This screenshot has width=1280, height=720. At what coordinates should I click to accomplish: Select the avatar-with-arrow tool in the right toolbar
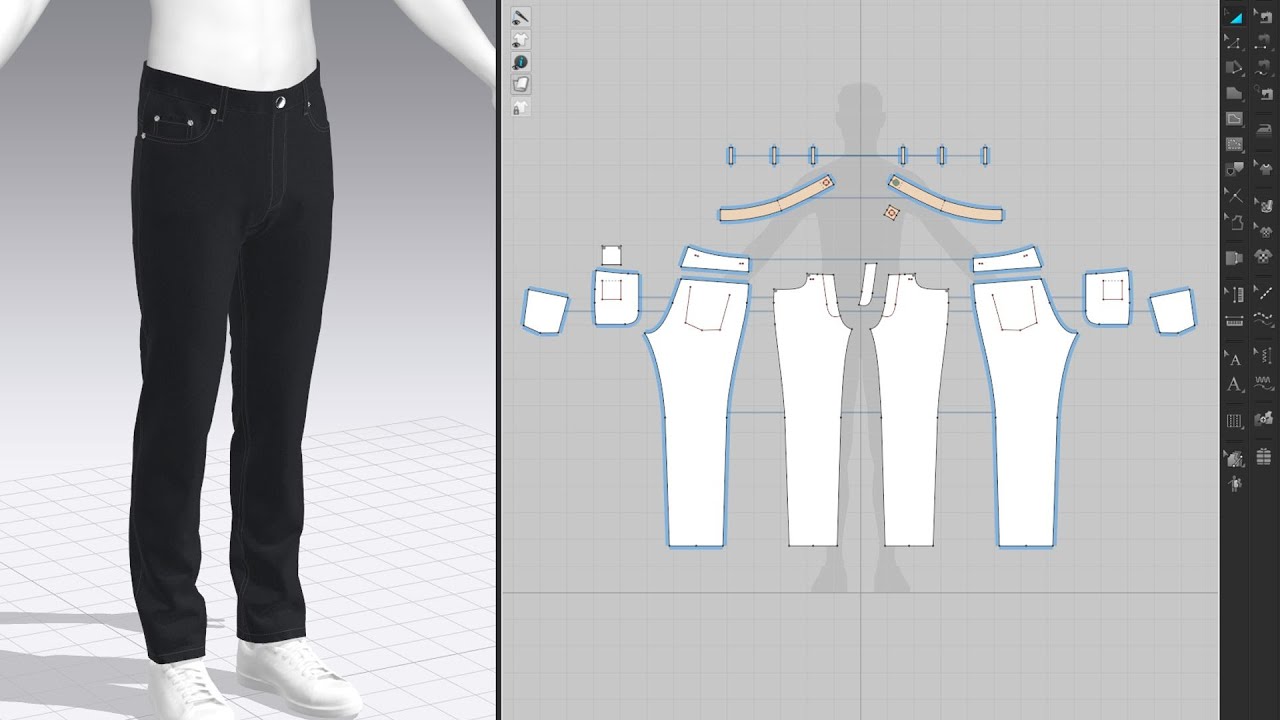[1235, 484]
